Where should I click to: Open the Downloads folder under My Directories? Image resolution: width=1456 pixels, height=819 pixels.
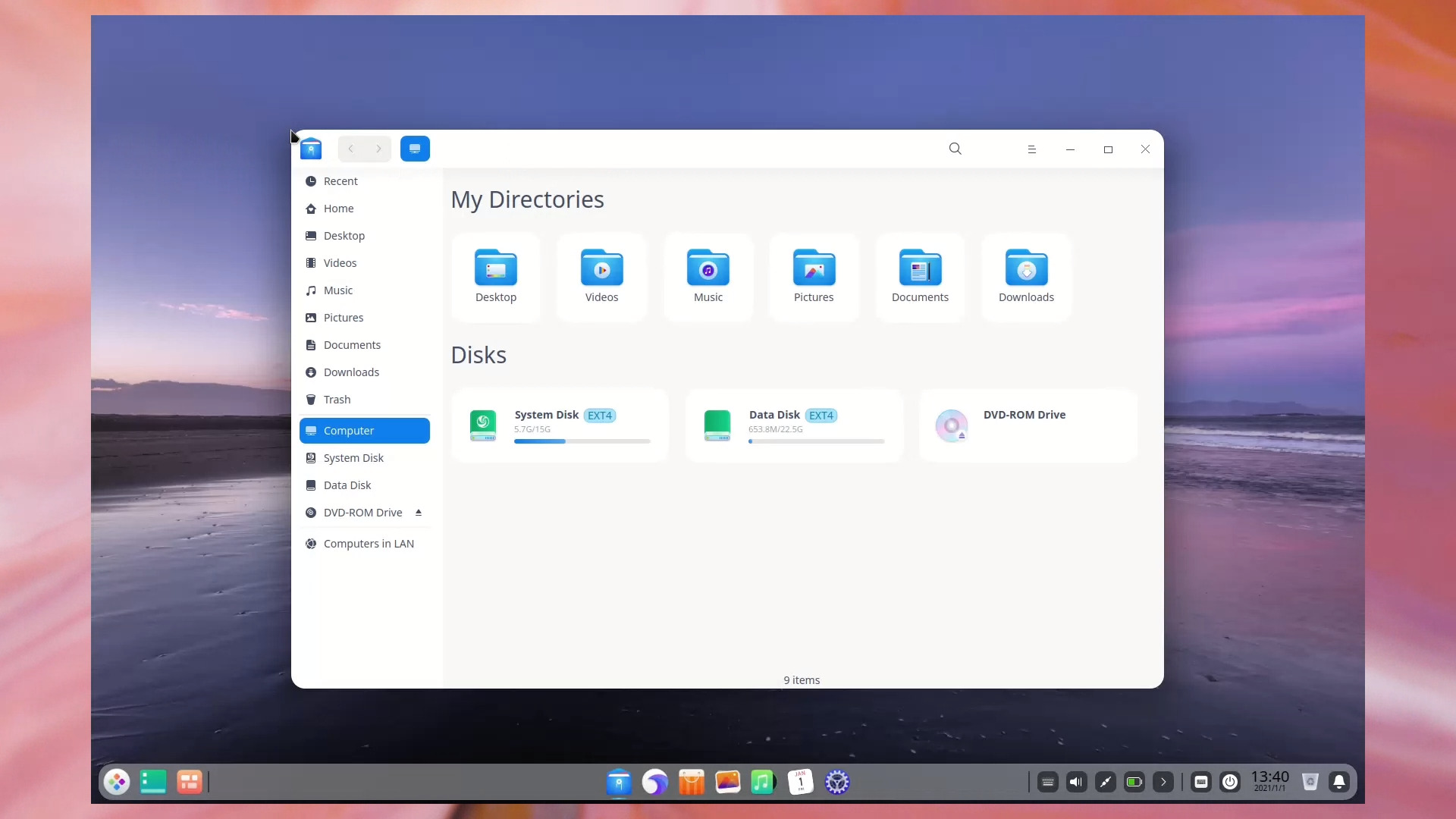click(1026, 277)
